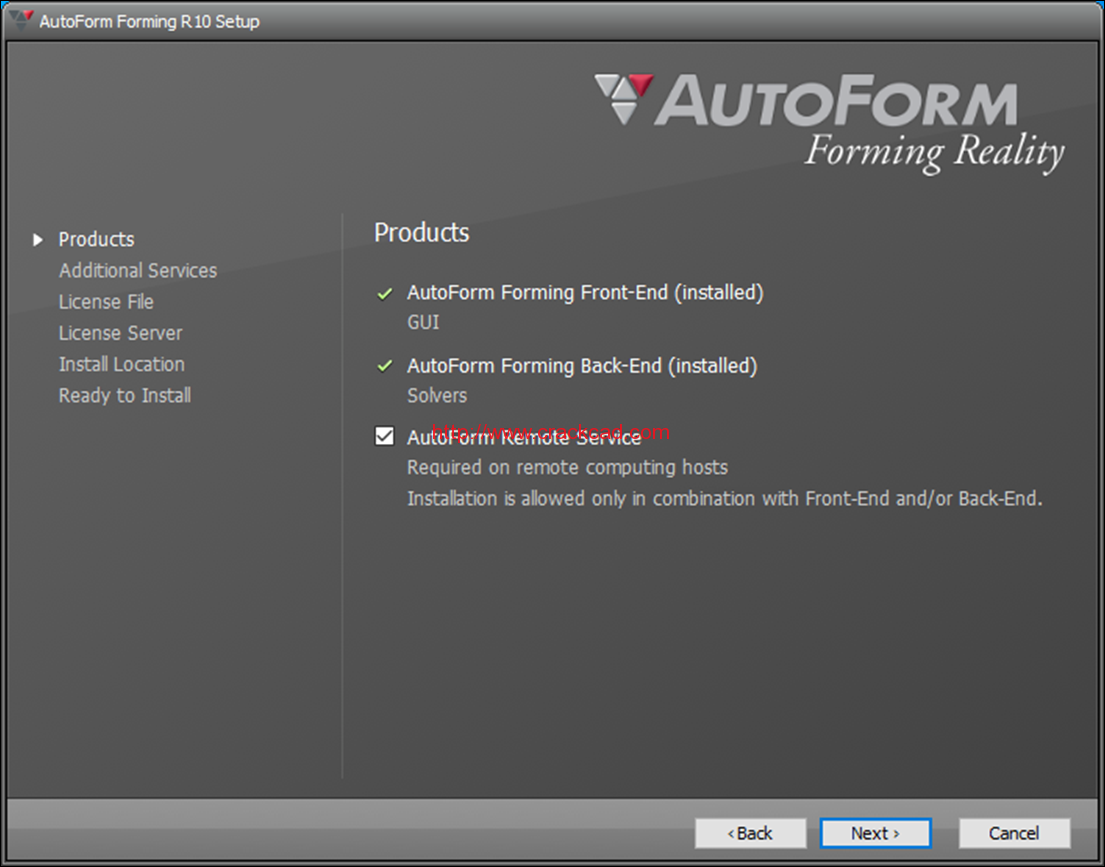Toggle the AutoForm Remote Service checkbox
1105x867 pixels.
click(x=385, y=436)
